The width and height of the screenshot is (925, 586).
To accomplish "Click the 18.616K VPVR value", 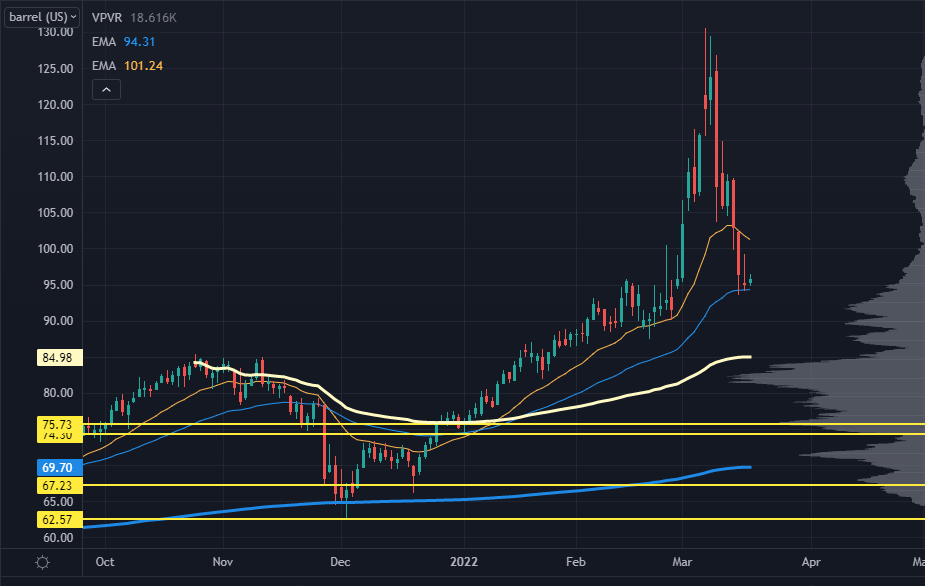I will [x=153, y=18].
